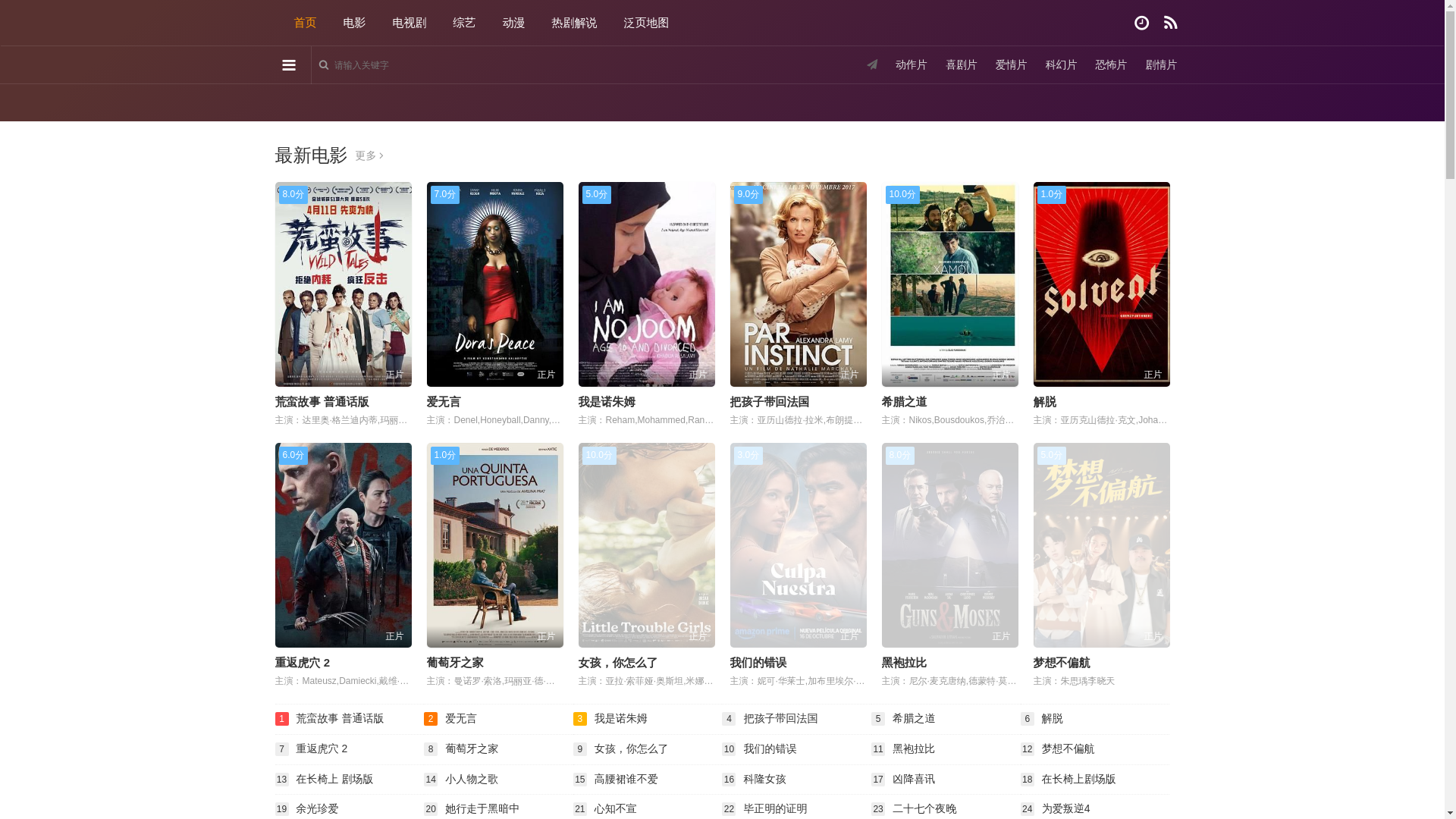This screenshot has height=819, width=1456.
Task: Open the 电视剧 menu item
Action: point(409,23)
